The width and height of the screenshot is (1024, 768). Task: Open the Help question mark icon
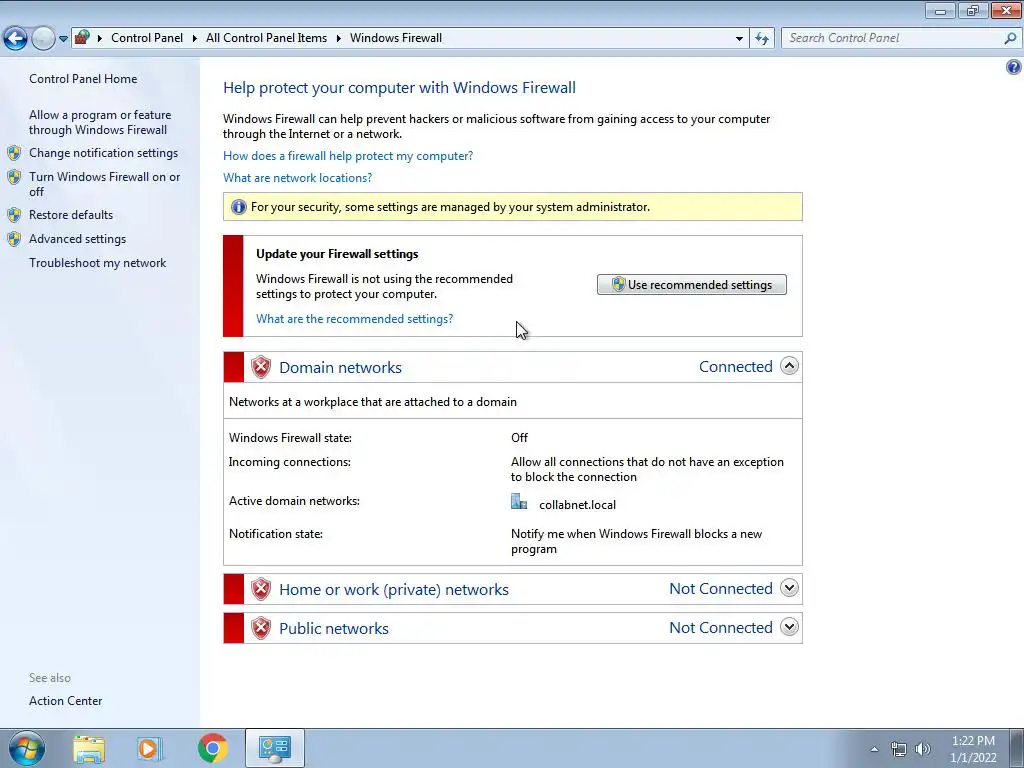pos(1013,67)
